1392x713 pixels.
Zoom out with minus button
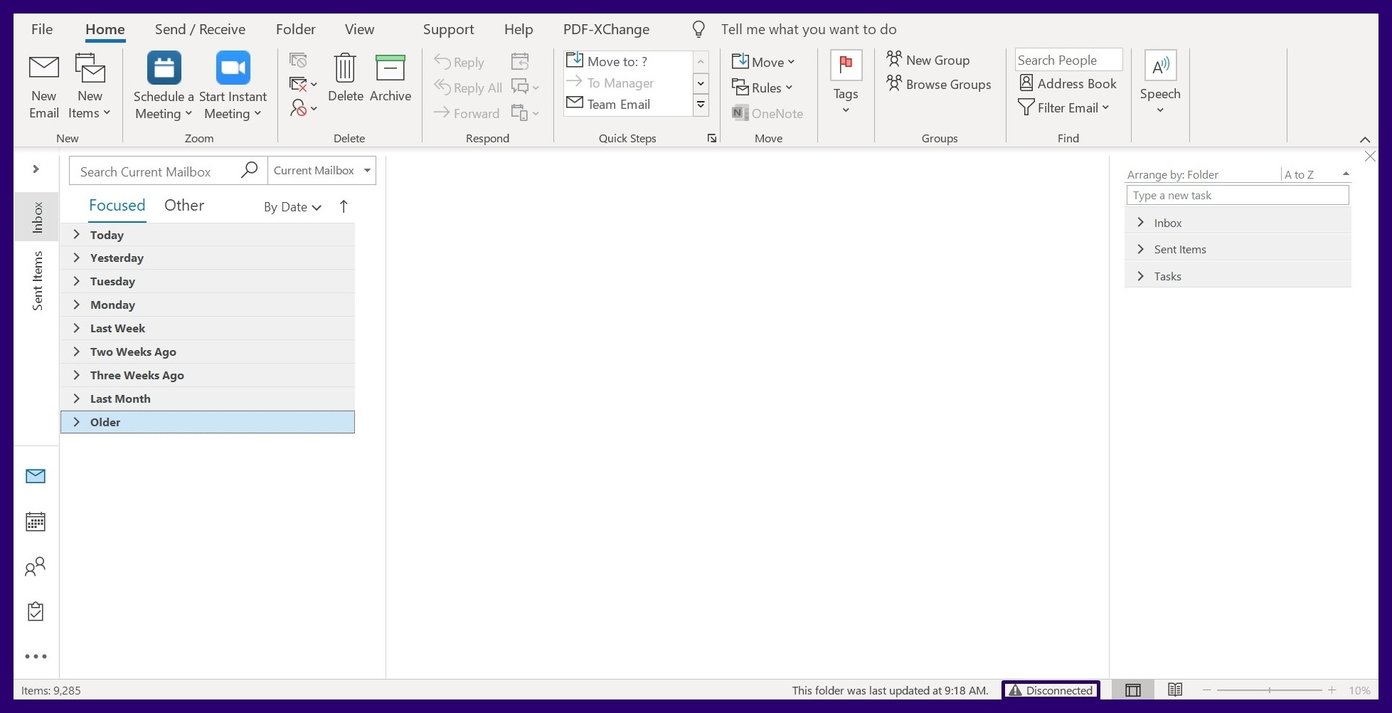(x=1207, y=690)
